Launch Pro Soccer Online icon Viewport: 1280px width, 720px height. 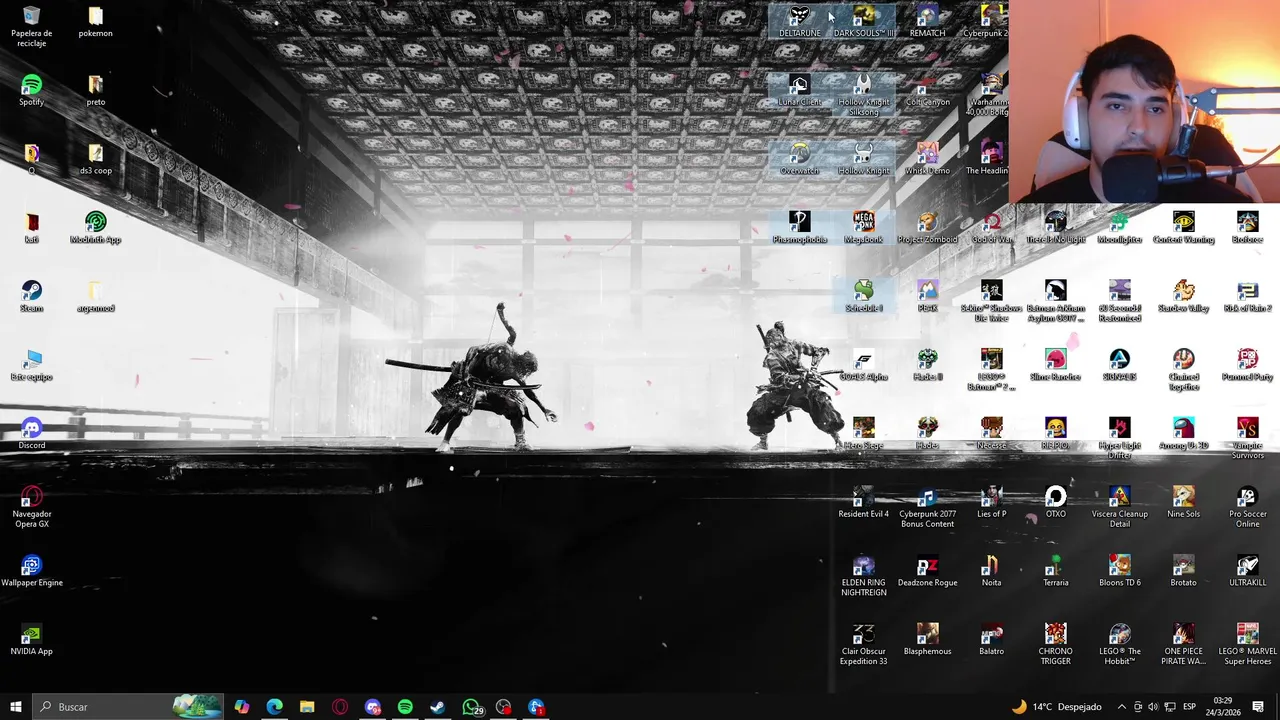(x=1247, y=507)
